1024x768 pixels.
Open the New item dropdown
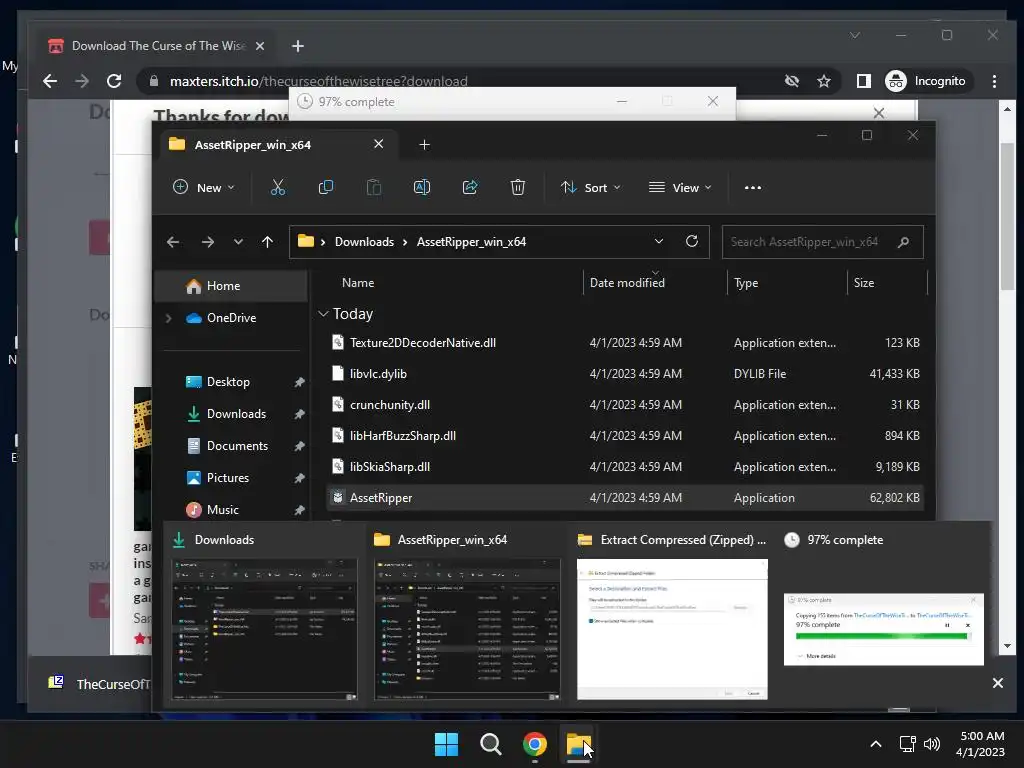click(x=204, y=187)
